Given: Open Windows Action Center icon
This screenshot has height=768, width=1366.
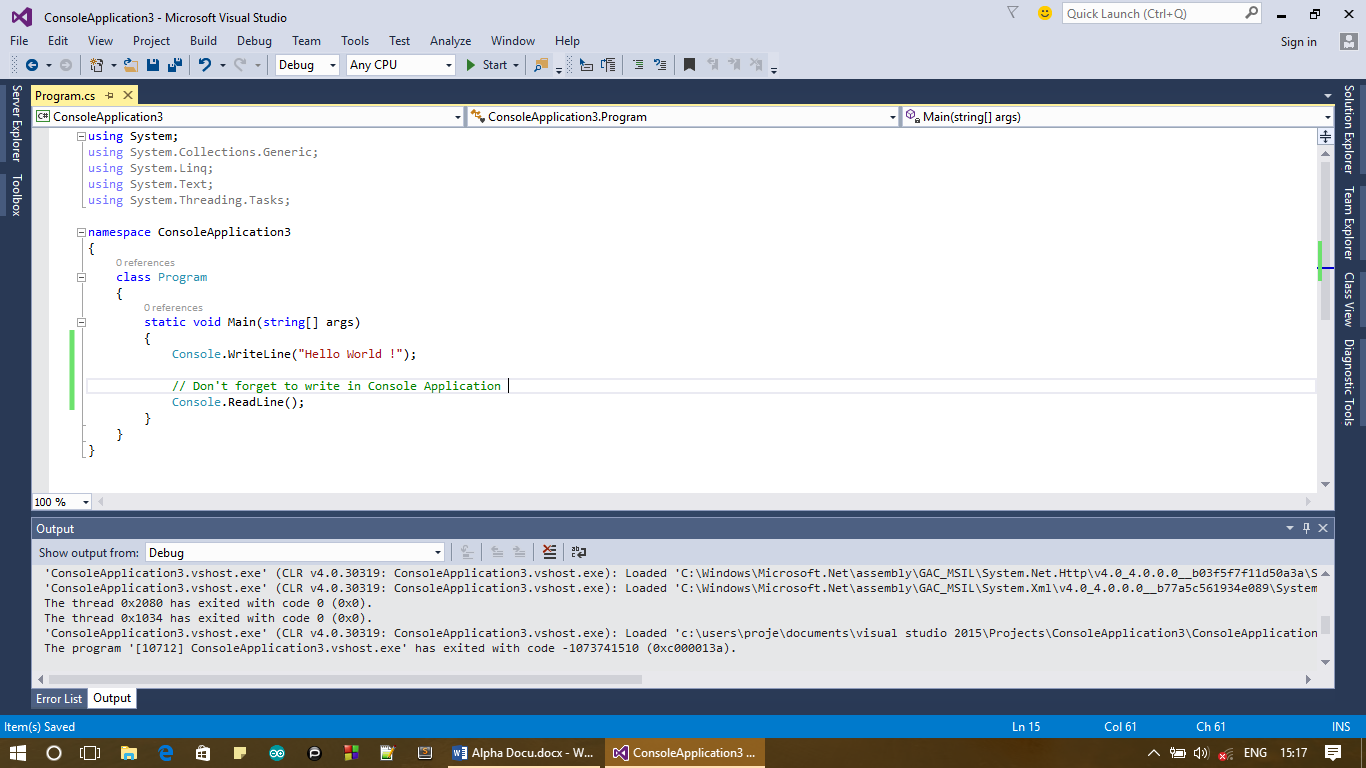Looking at the screenshot, I should 1333,753.
